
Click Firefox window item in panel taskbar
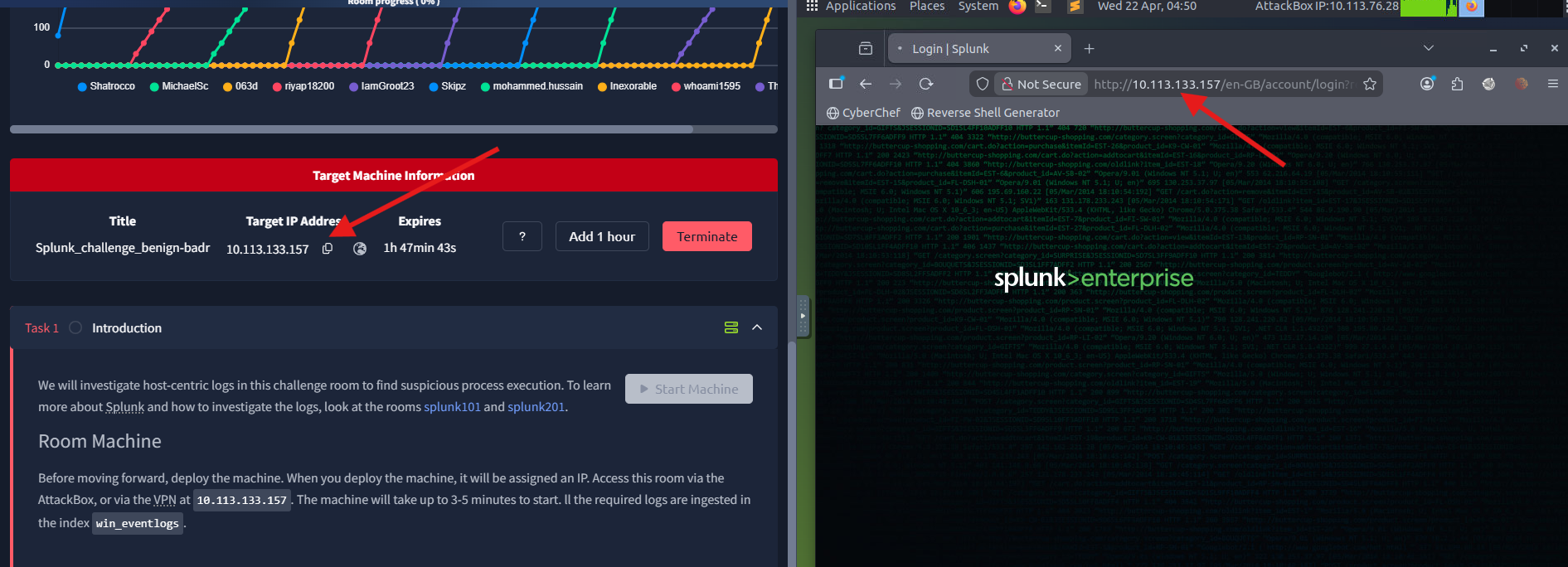click(x=1472, y=7)
